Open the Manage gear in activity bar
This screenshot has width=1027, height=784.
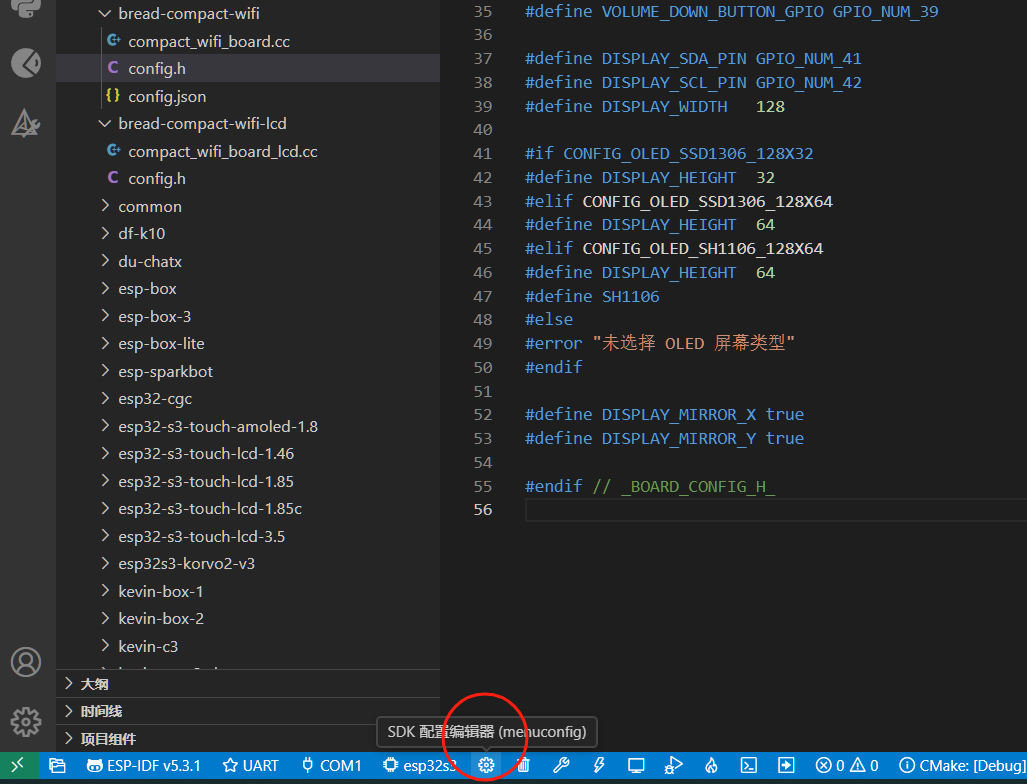[x=26, y=720]
